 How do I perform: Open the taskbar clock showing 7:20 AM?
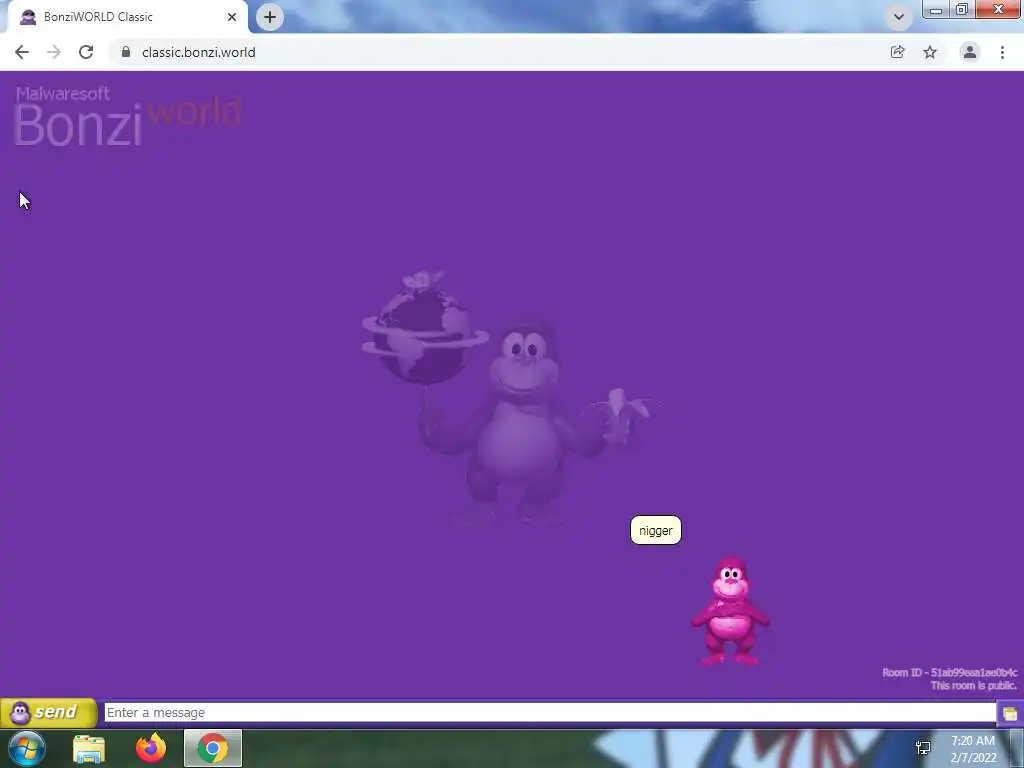click(x=973, y=749)
